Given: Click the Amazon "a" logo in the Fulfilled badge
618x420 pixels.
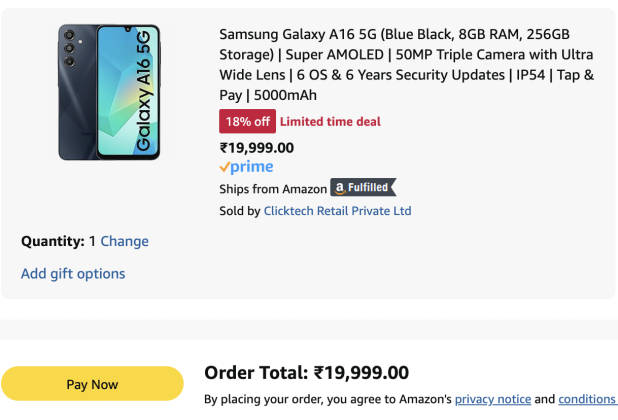Looking at the screenshot, I should pos(340,188).
